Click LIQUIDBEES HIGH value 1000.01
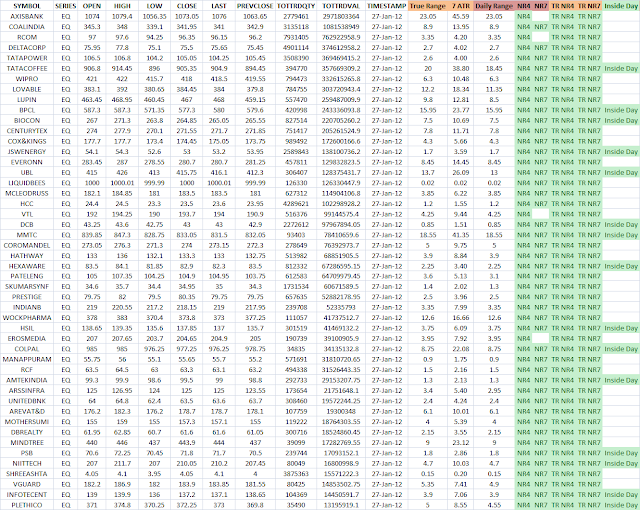 (122, 183)
